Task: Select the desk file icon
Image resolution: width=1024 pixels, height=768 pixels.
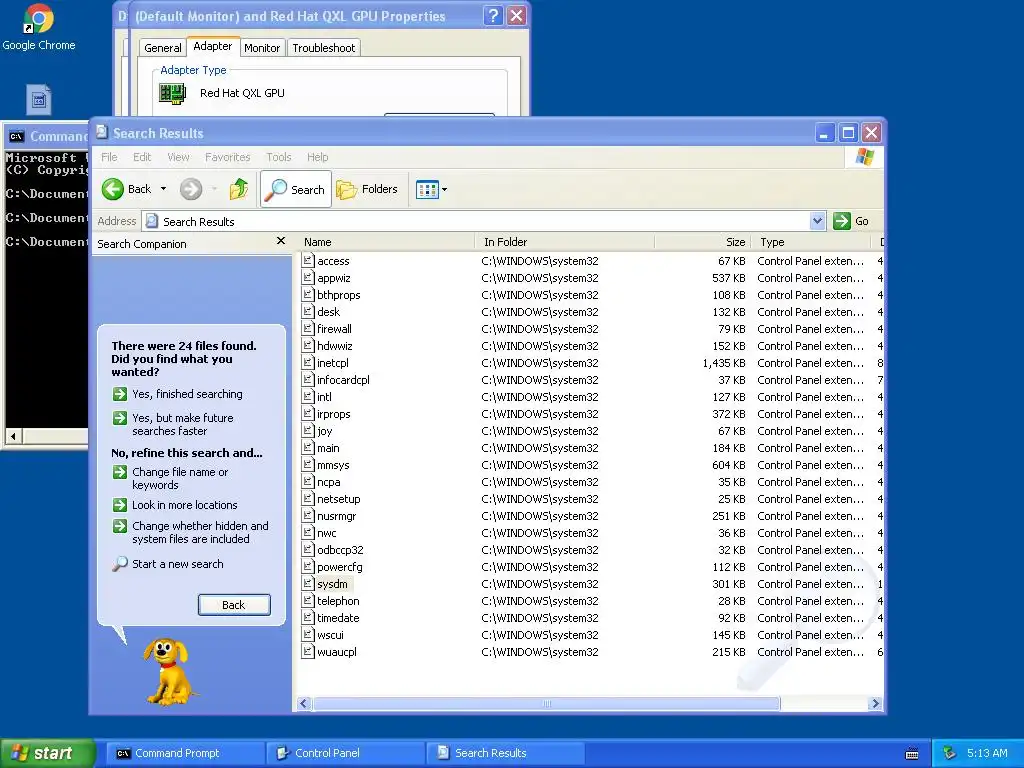Action: coord(308,312)
